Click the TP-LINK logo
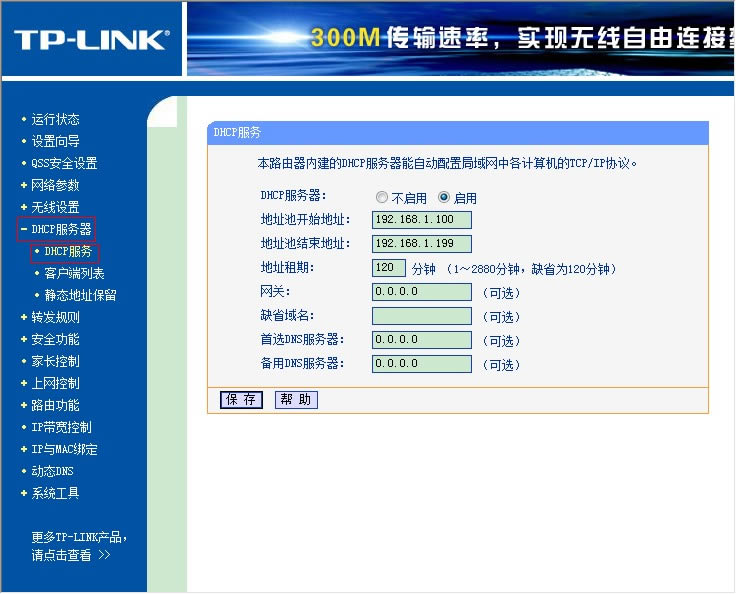736x594 pixels. tap(92, 39)
